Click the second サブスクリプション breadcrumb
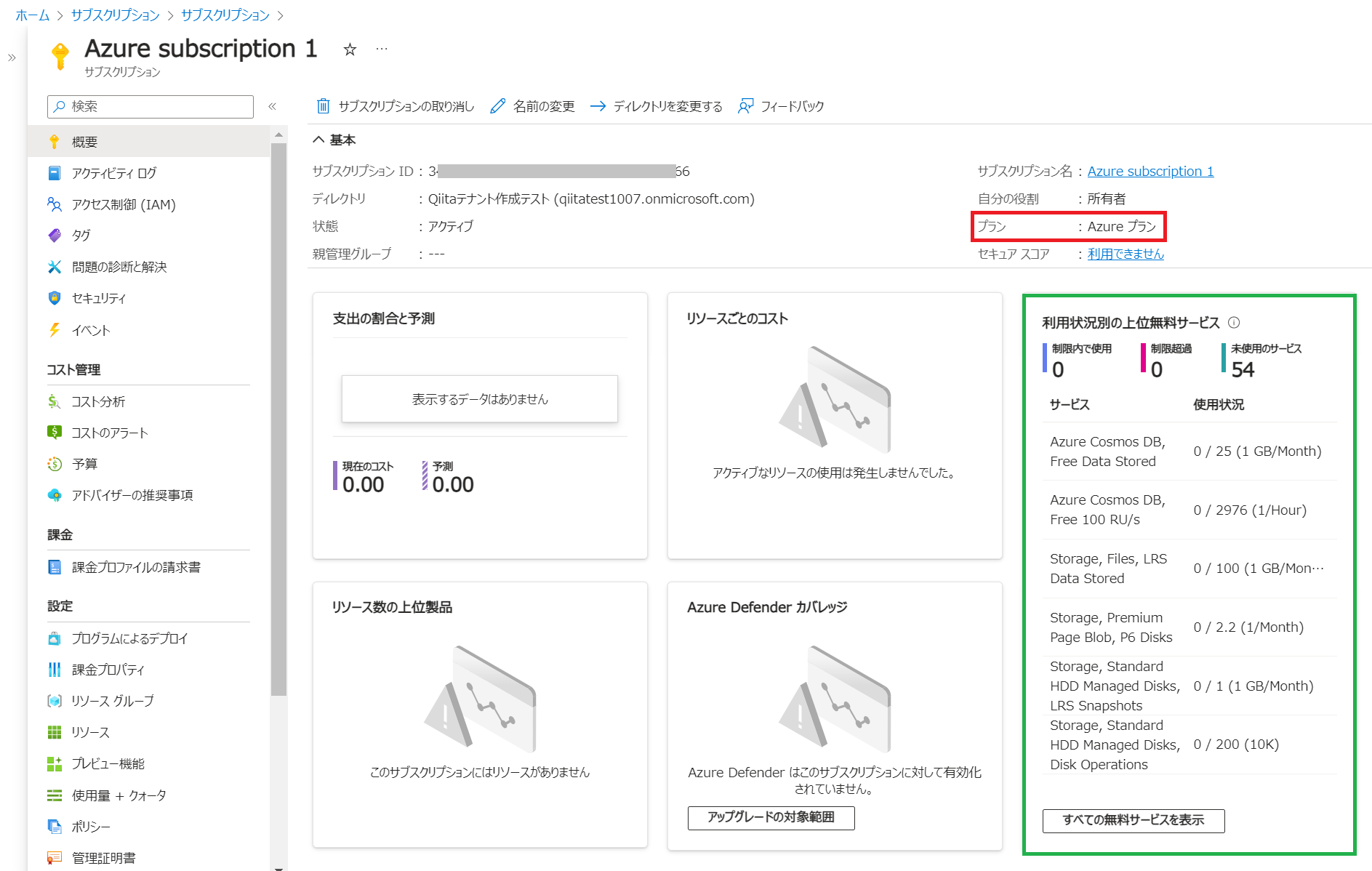 [x=225, y=15]
